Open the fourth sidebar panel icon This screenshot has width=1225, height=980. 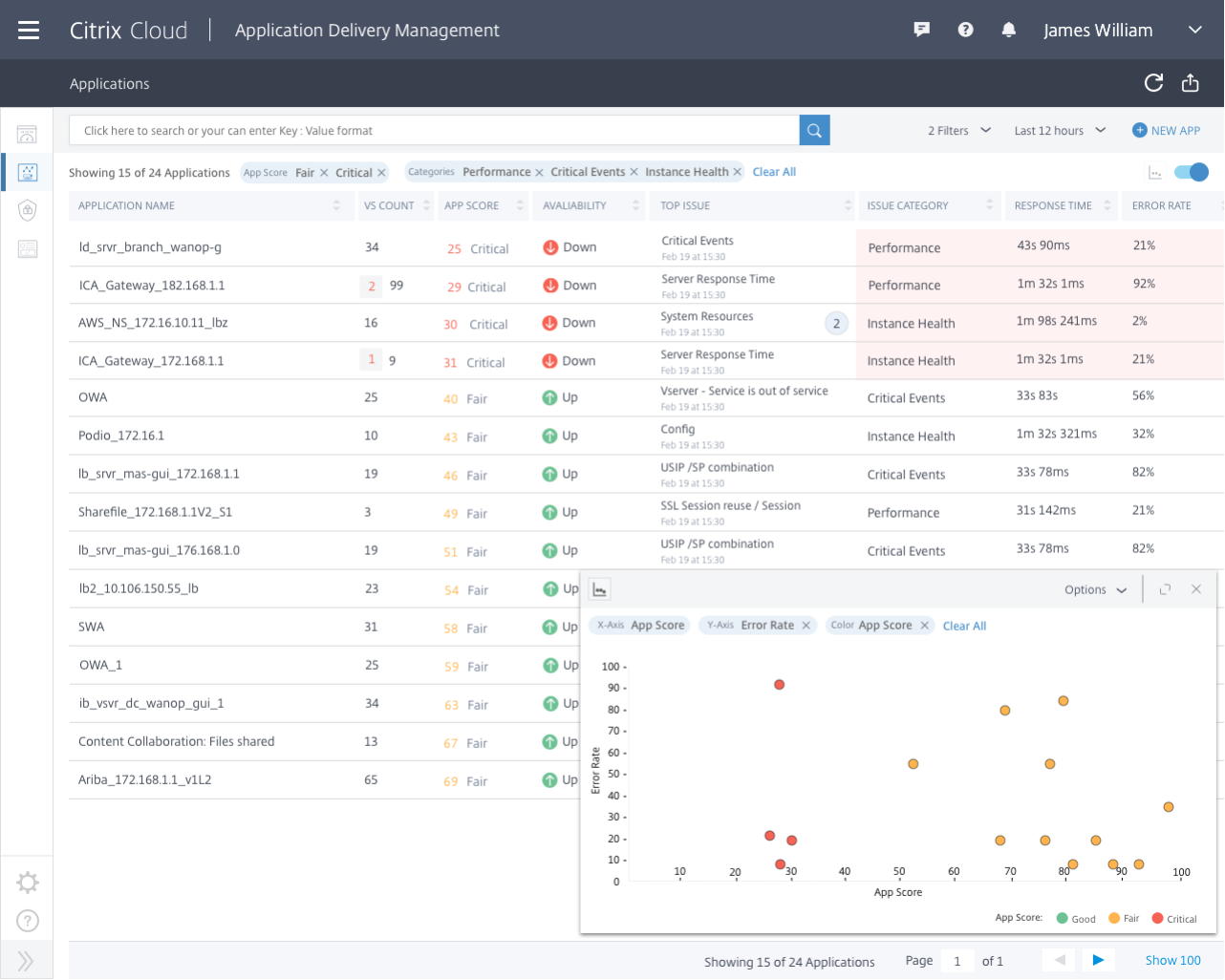pyautogui.click(x=28, y=249)
